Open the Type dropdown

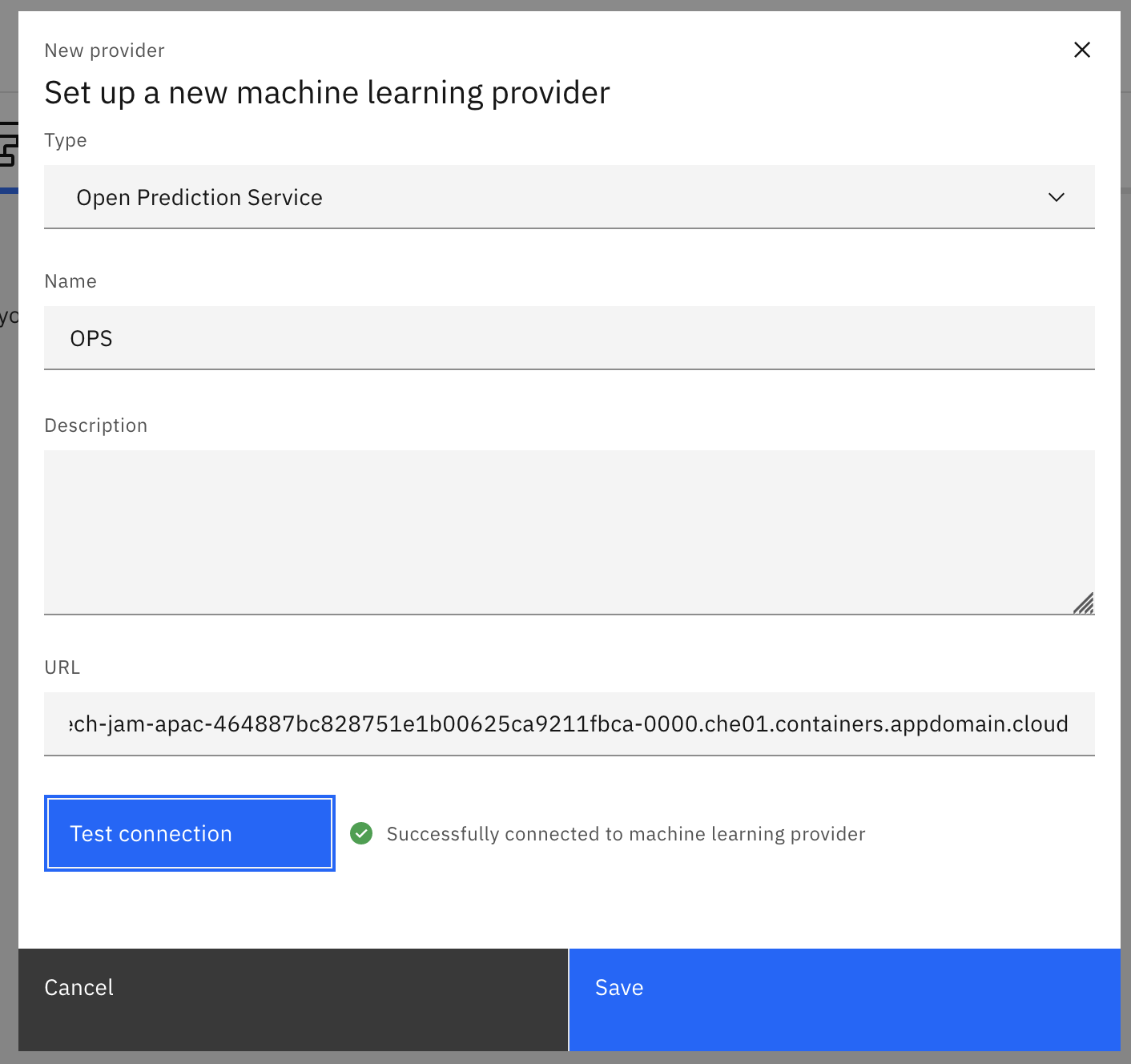569,197
